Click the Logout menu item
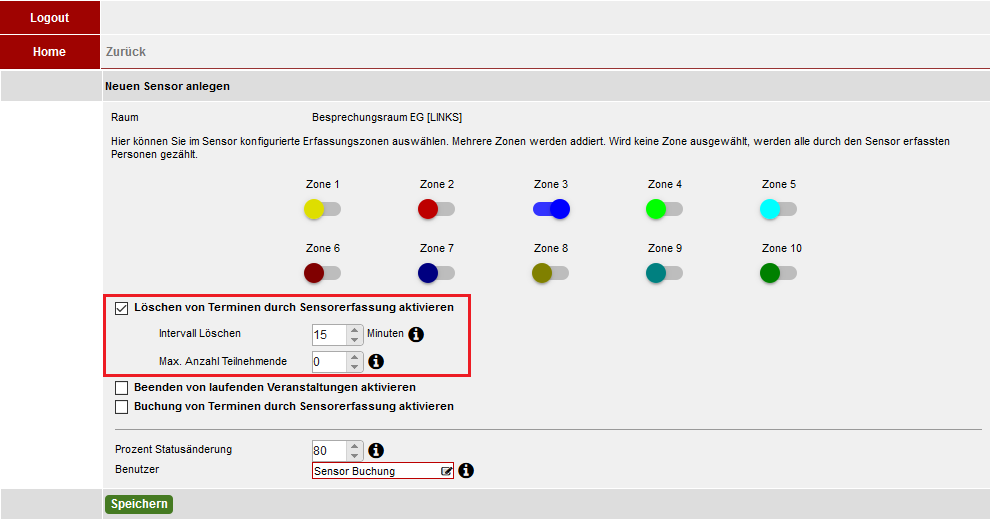 49,18
